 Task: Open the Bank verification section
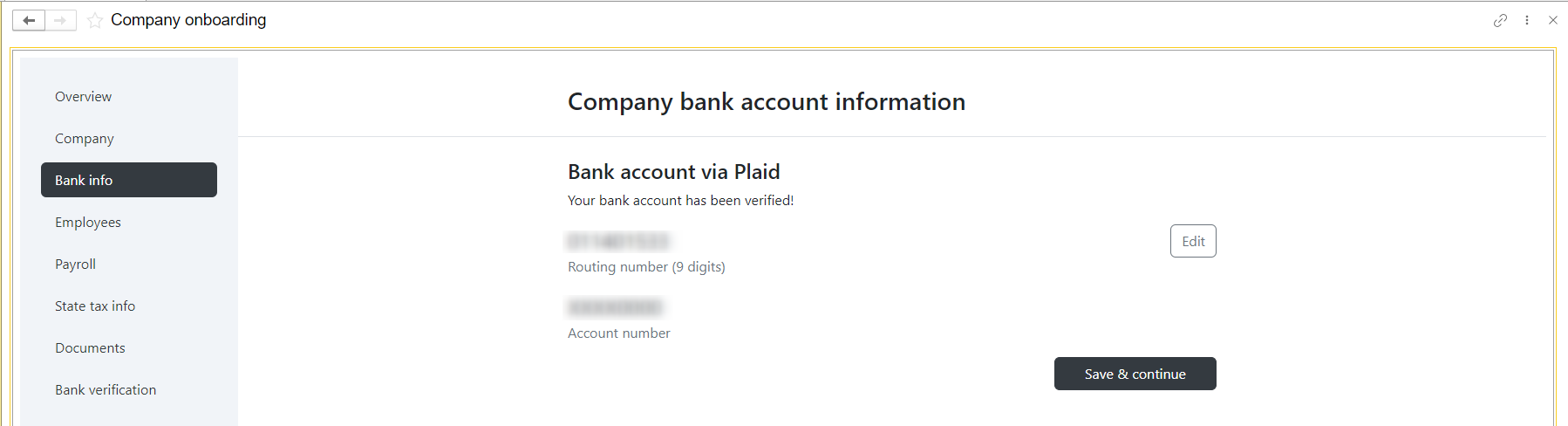[106, 390]
